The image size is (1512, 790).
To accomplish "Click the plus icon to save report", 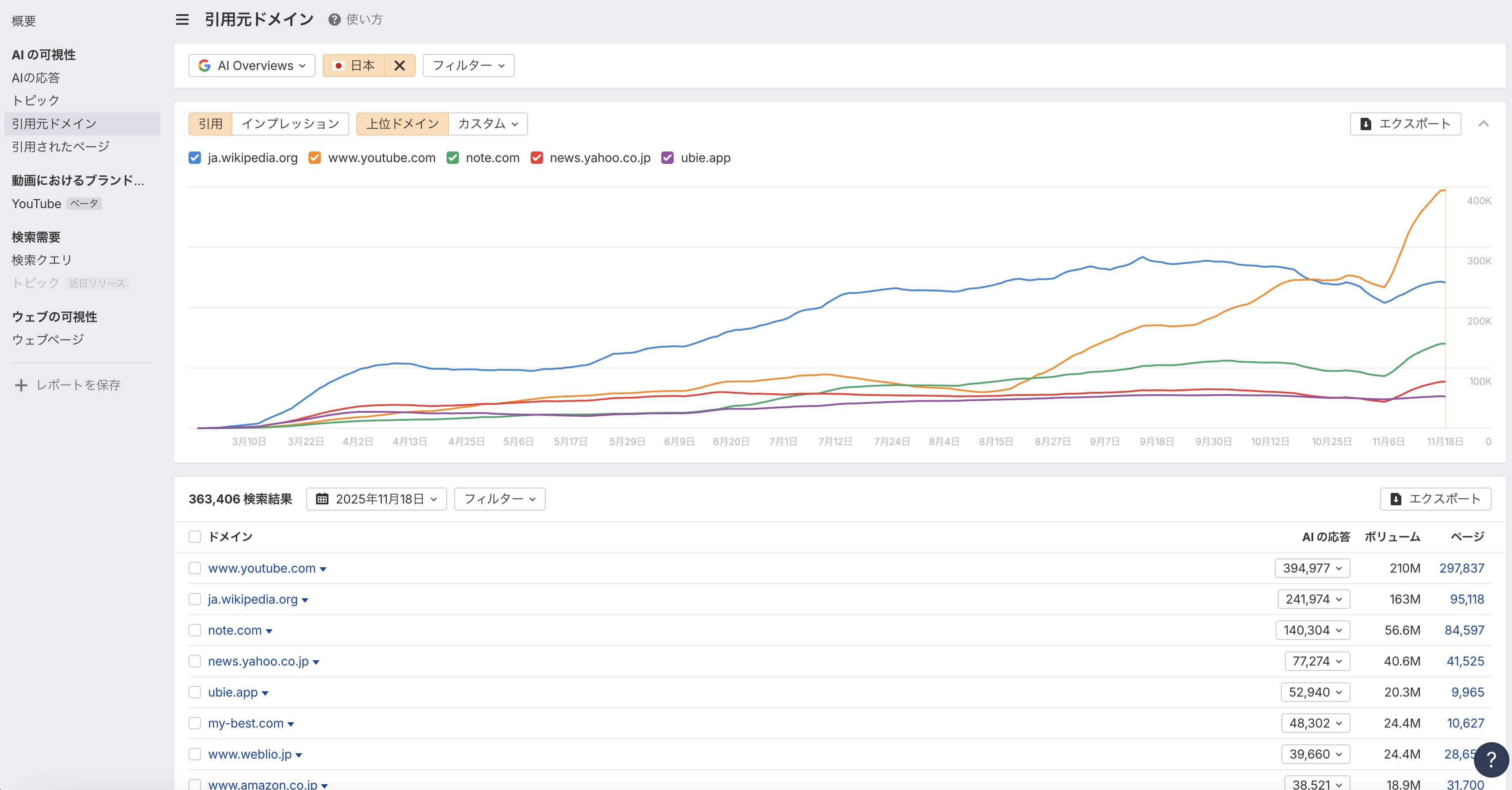I will click(x=21, y=385).
